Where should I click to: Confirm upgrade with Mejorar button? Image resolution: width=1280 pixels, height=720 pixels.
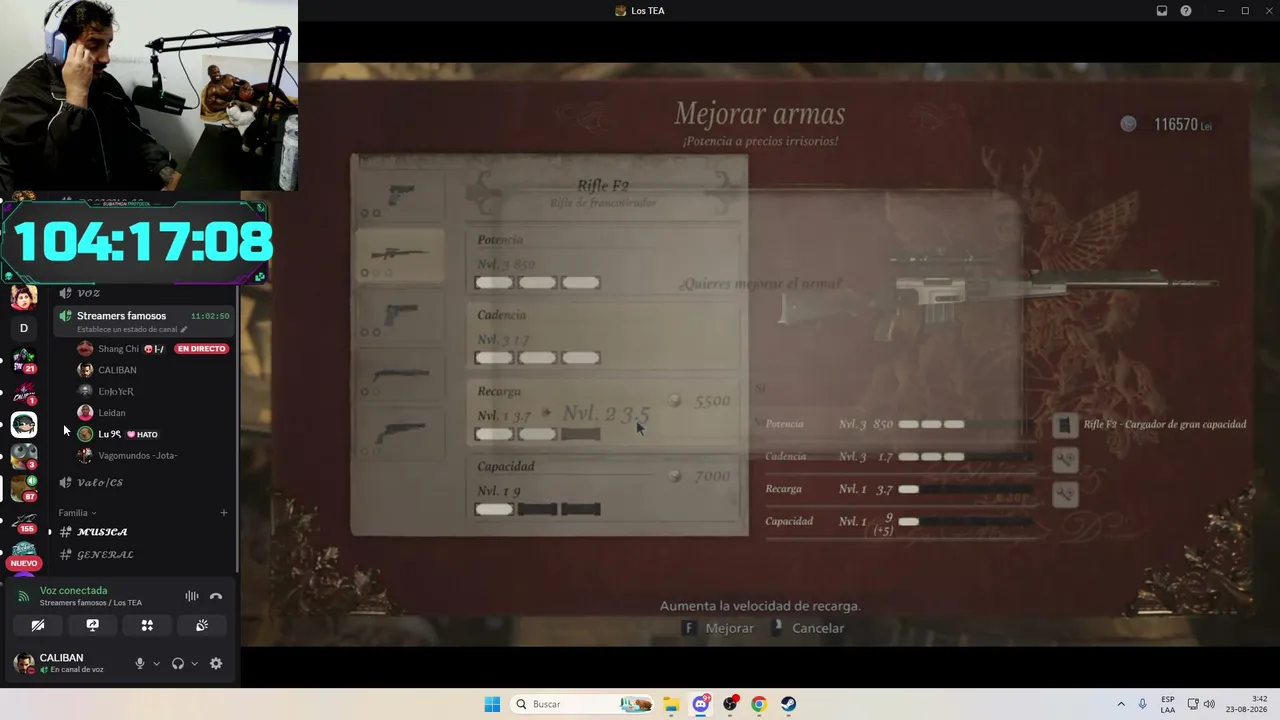tap(719, 628)
